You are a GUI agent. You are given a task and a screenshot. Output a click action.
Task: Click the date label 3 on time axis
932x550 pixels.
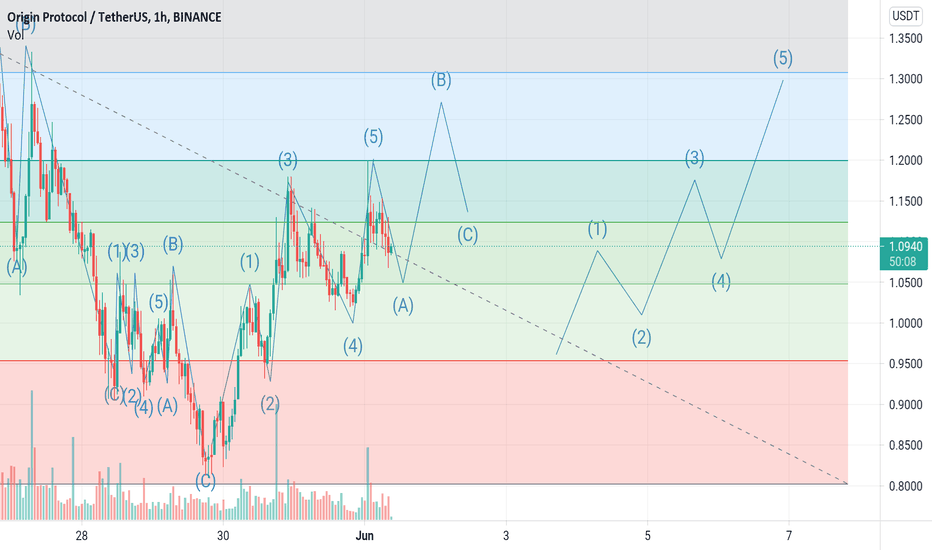pos(506,536)
